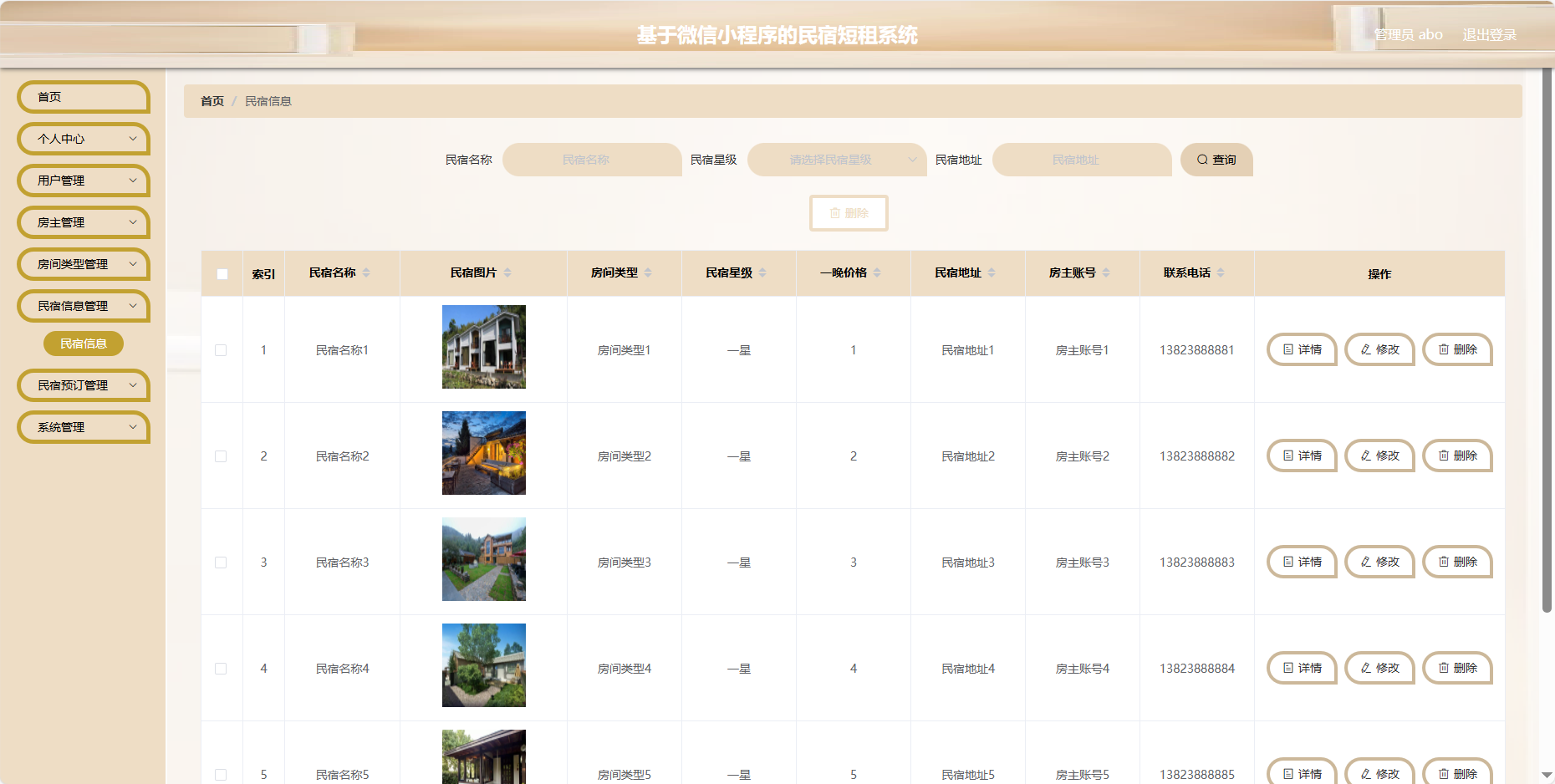This screenshot has height=784, width=1555.
Task: Click the 民宿名称 search input
Action: click(592, 160)
